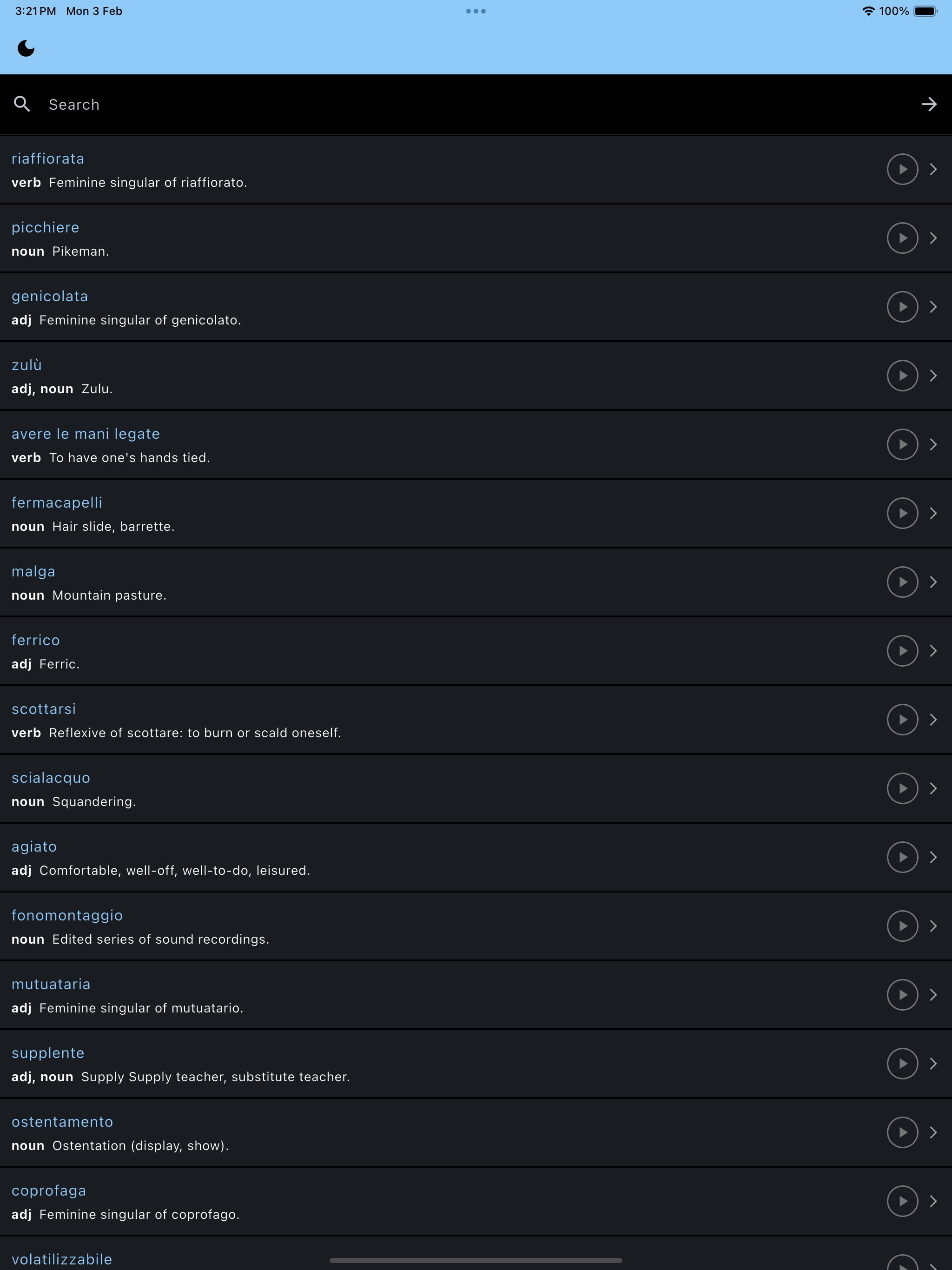Play audio for picchiere
This screenshot has width=952, height=1270.
902,238
